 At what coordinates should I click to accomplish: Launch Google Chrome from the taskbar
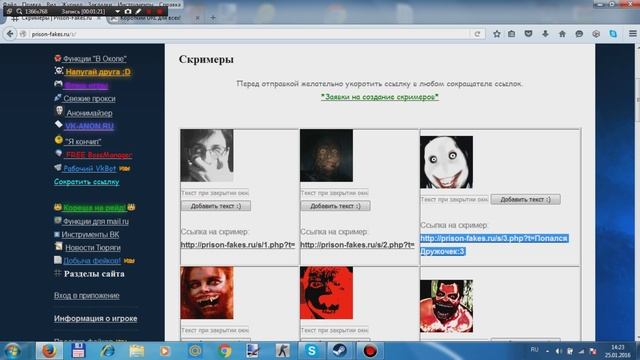click(x=224, y=351)
